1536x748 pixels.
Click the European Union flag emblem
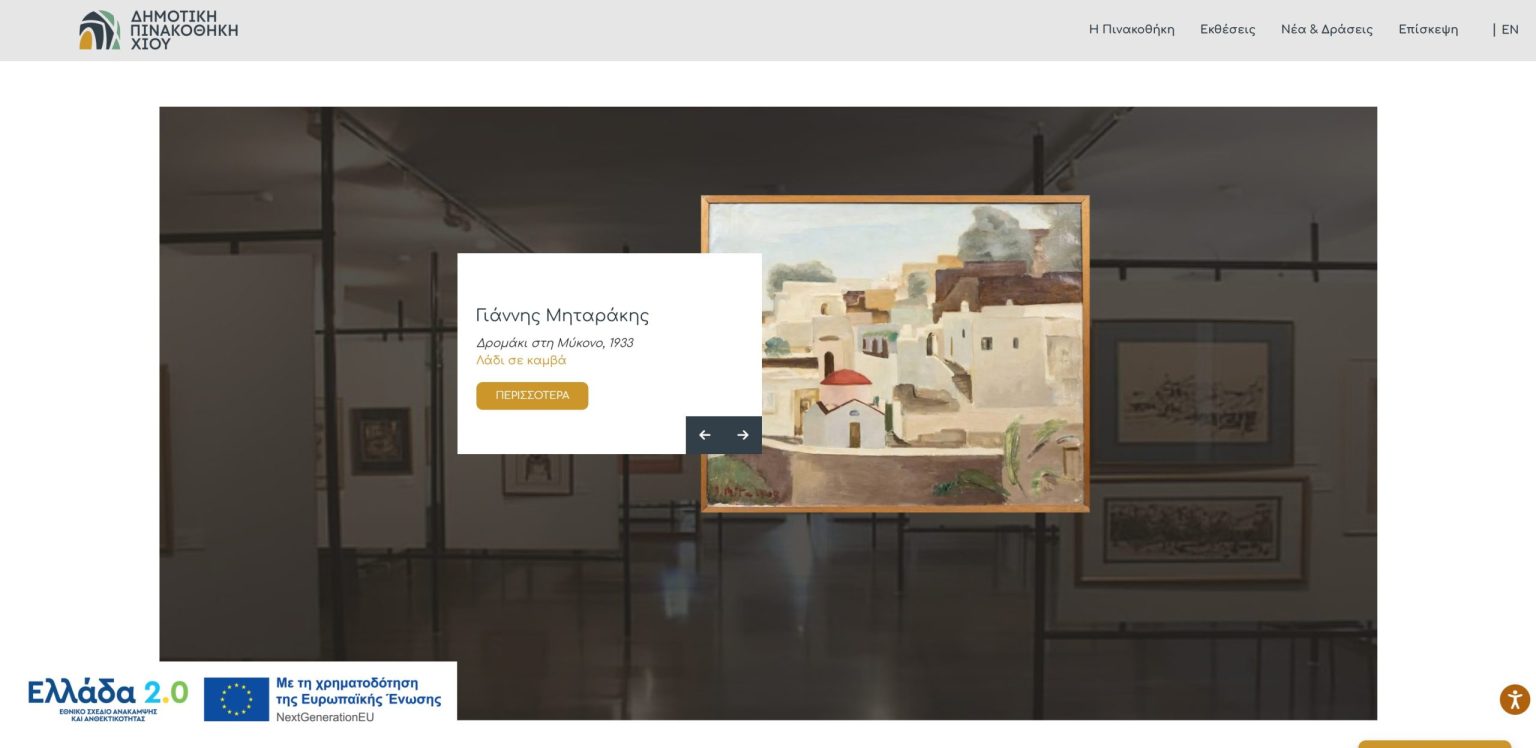pos(236,699)
